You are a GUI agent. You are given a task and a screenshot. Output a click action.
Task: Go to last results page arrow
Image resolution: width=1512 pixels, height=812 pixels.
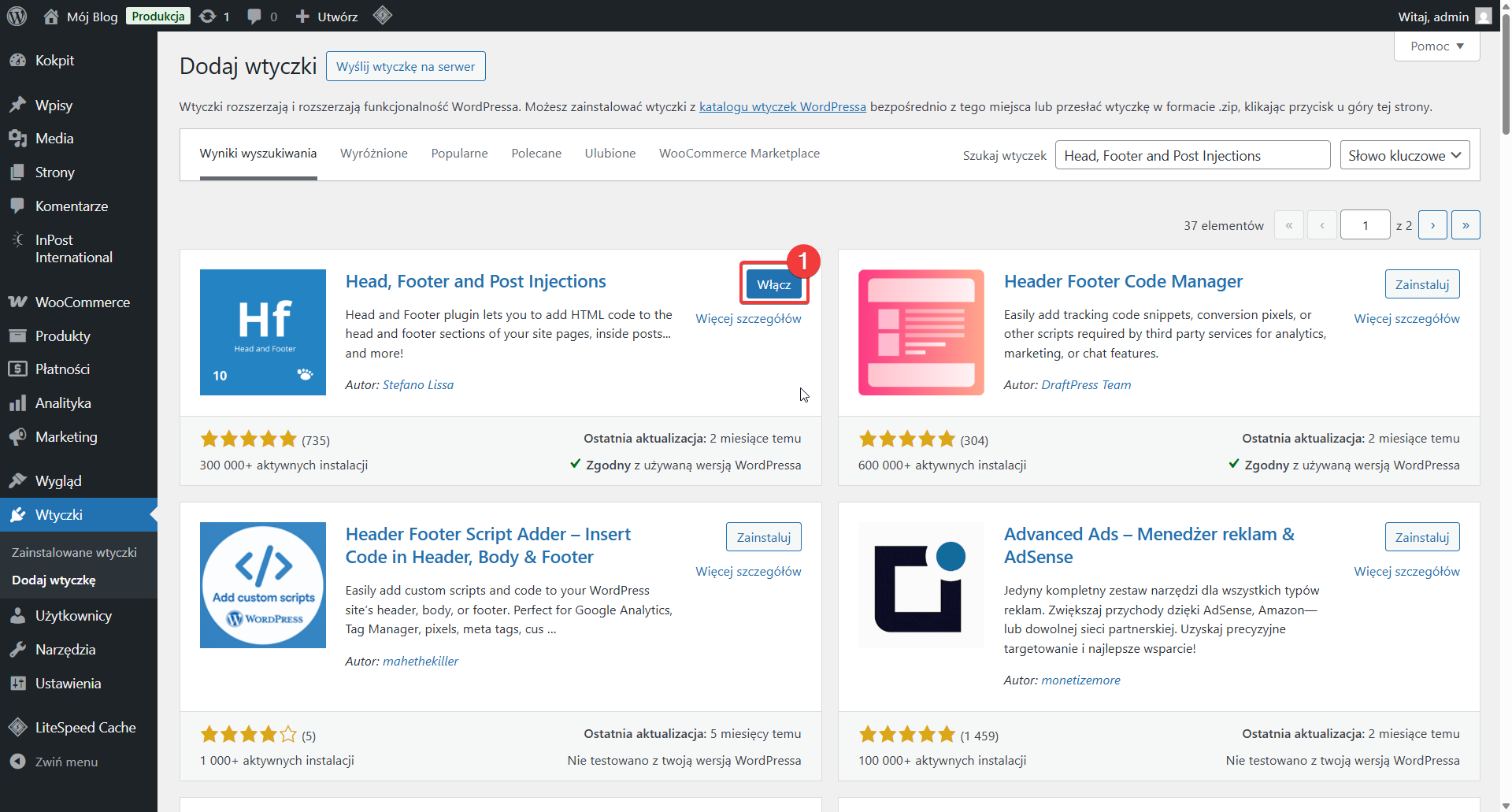pos(1466,225)
